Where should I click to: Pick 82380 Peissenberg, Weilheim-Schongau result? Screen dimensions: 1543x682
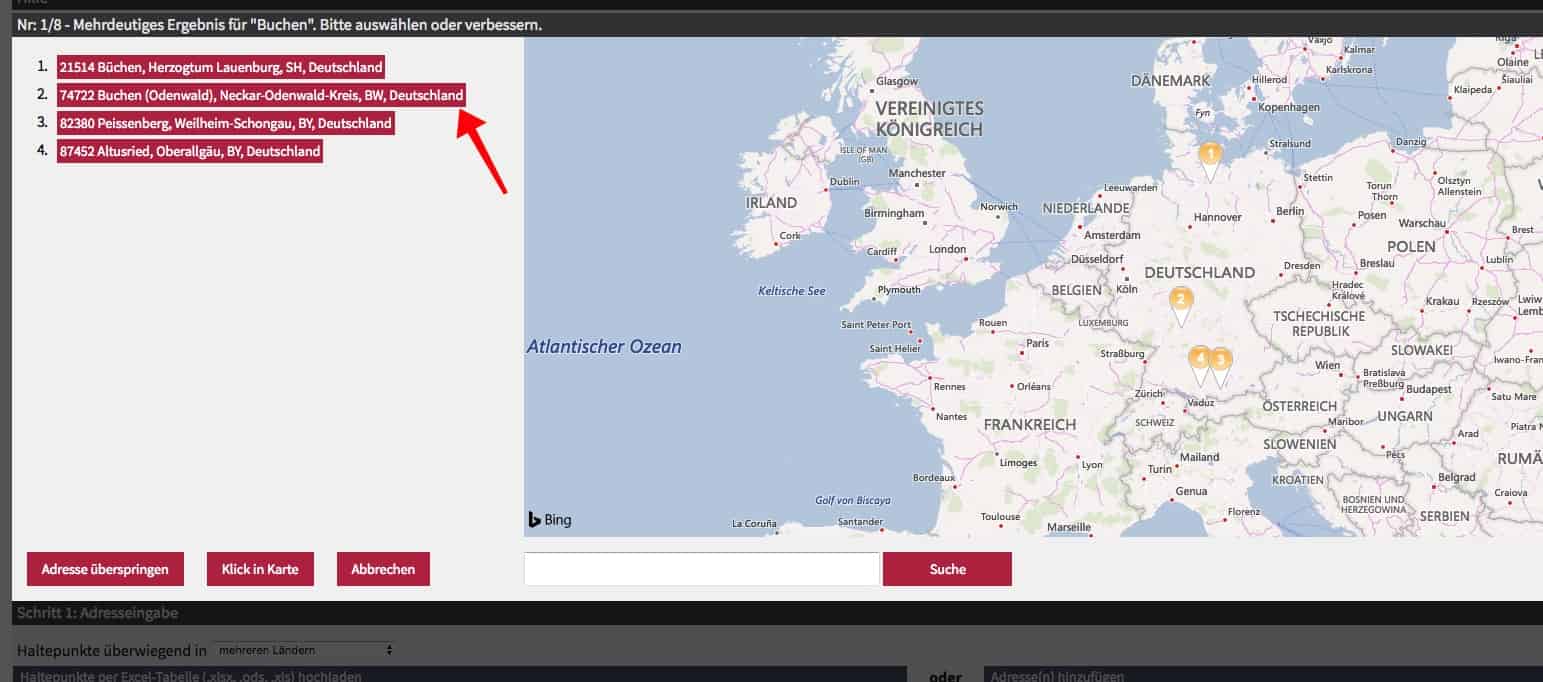tap(225, 124)
